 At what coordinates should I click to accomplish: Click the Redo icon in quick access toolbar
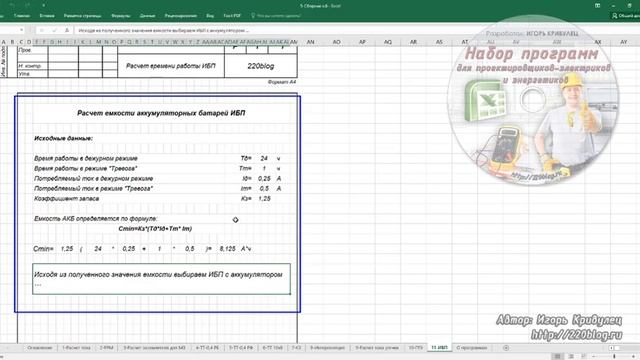(27, 6)
